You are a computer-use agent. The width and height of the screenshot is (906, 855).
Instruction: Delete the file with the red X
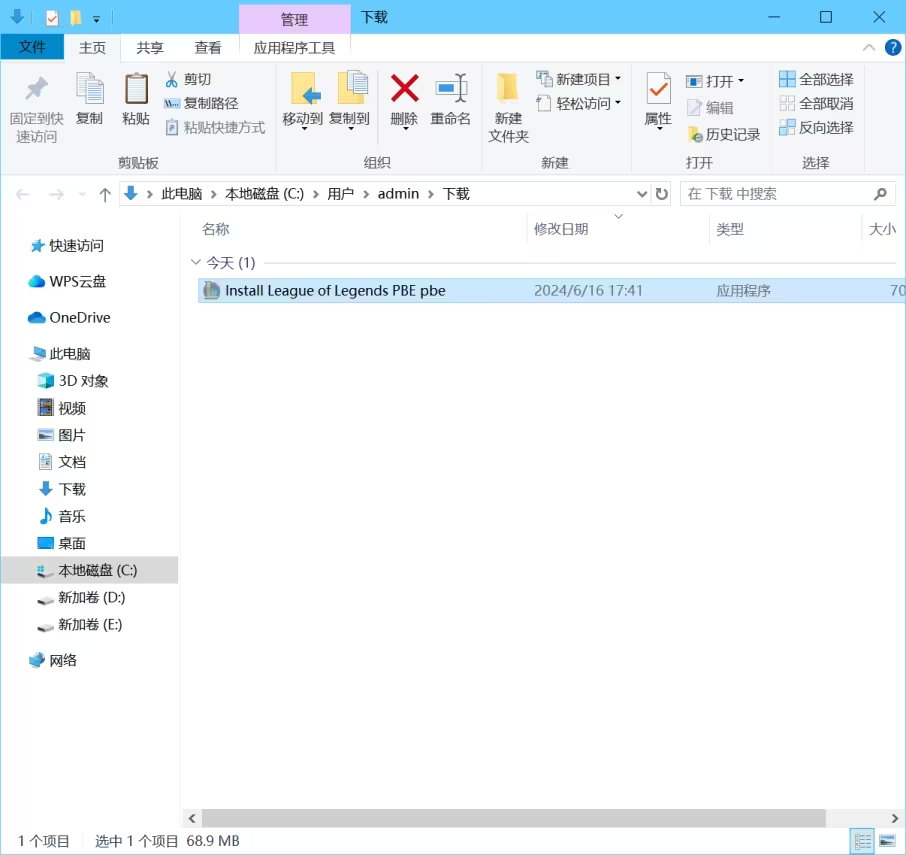(x=404, y=88)
